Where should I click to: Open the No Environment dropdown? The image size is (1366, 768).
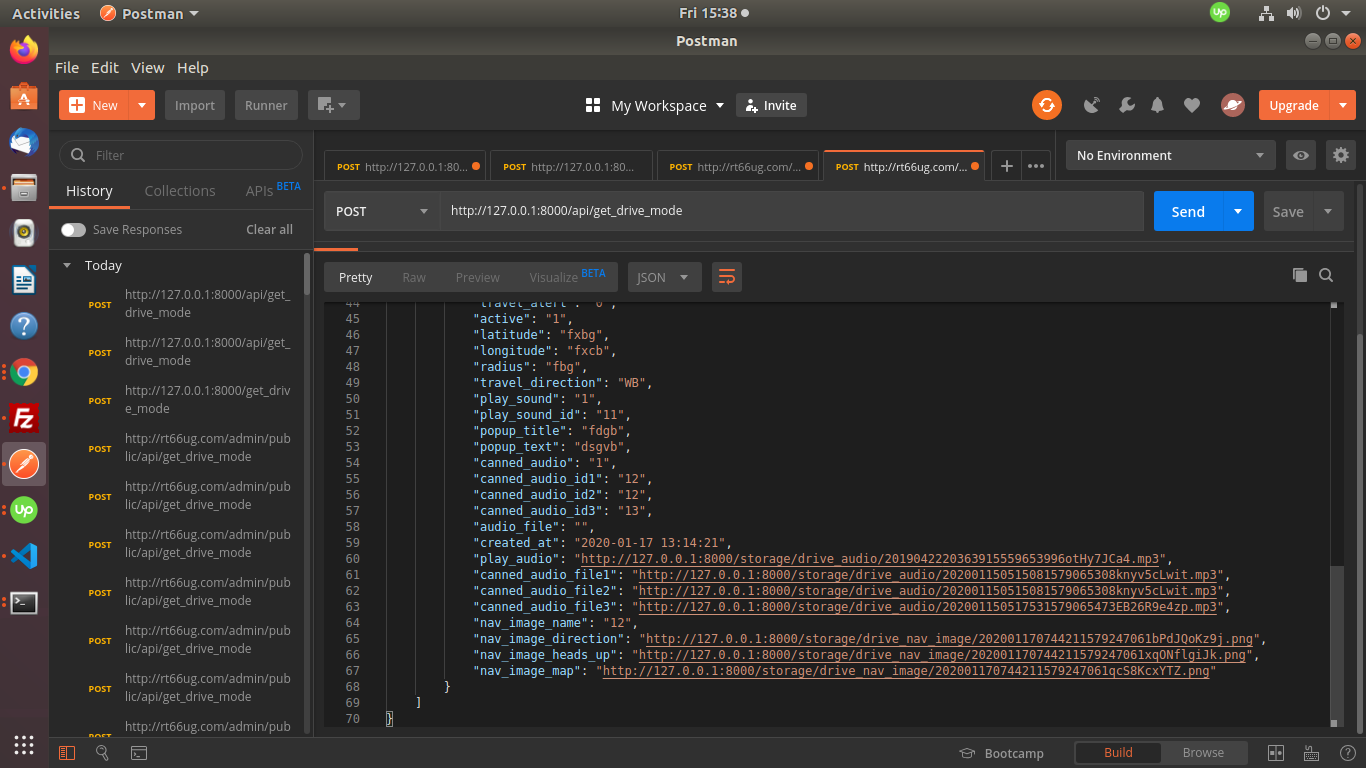[1170, 155]
